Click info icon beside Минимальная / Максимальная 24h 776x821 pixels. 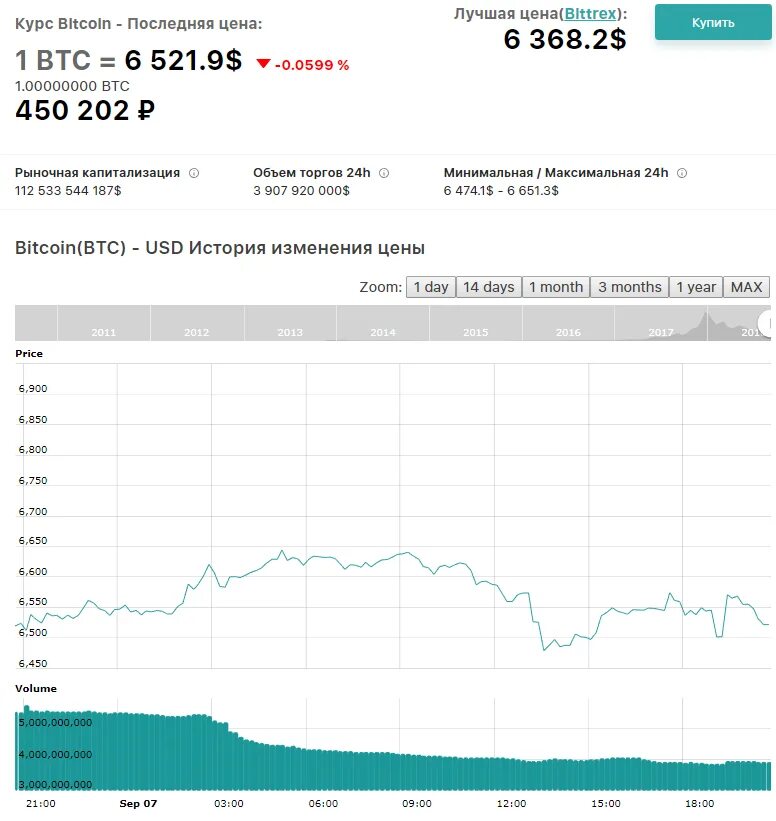pos(682,173)
